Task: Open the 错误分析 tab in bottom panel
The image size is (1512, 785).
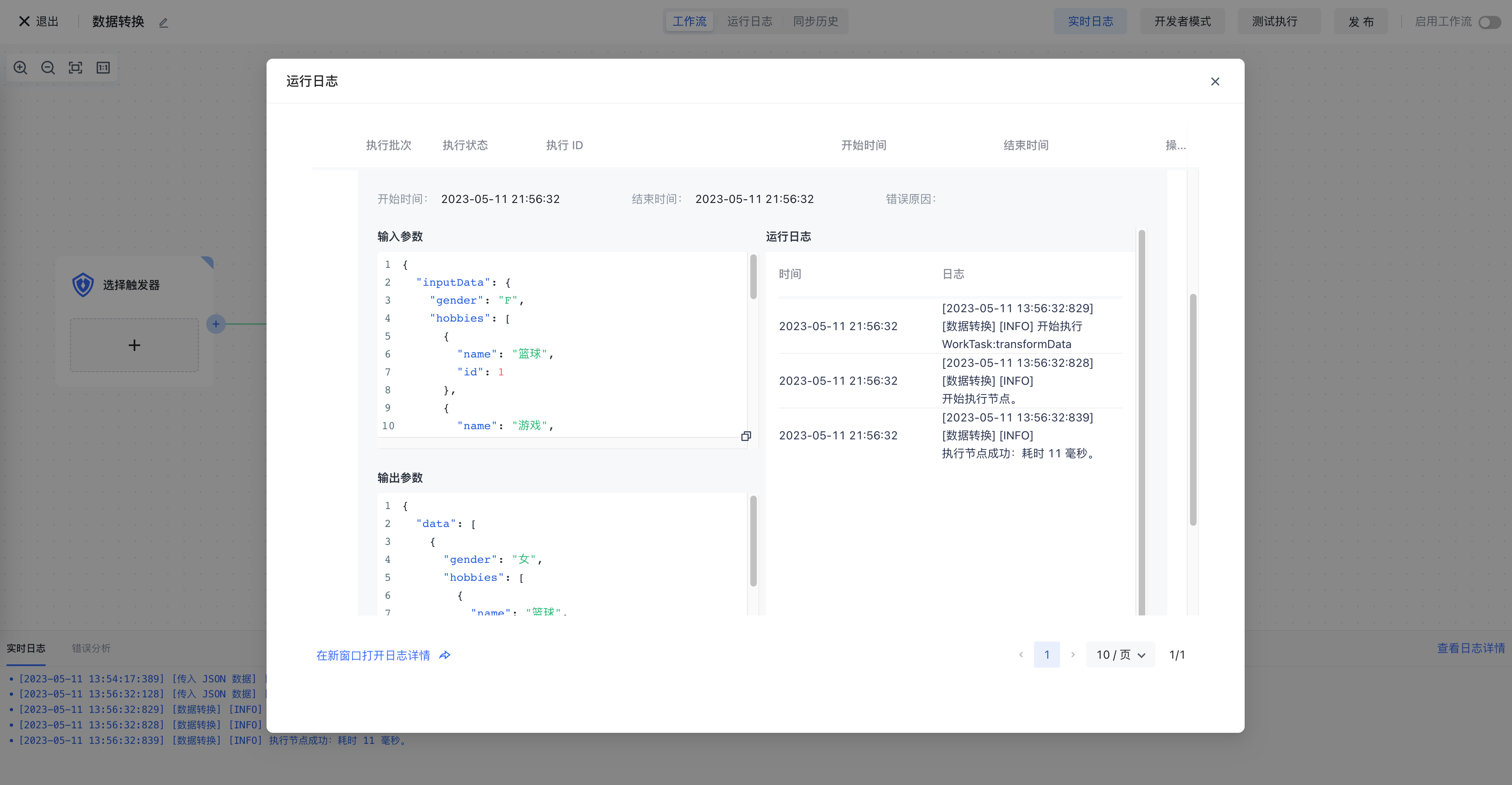Action: tap(91, 648)
